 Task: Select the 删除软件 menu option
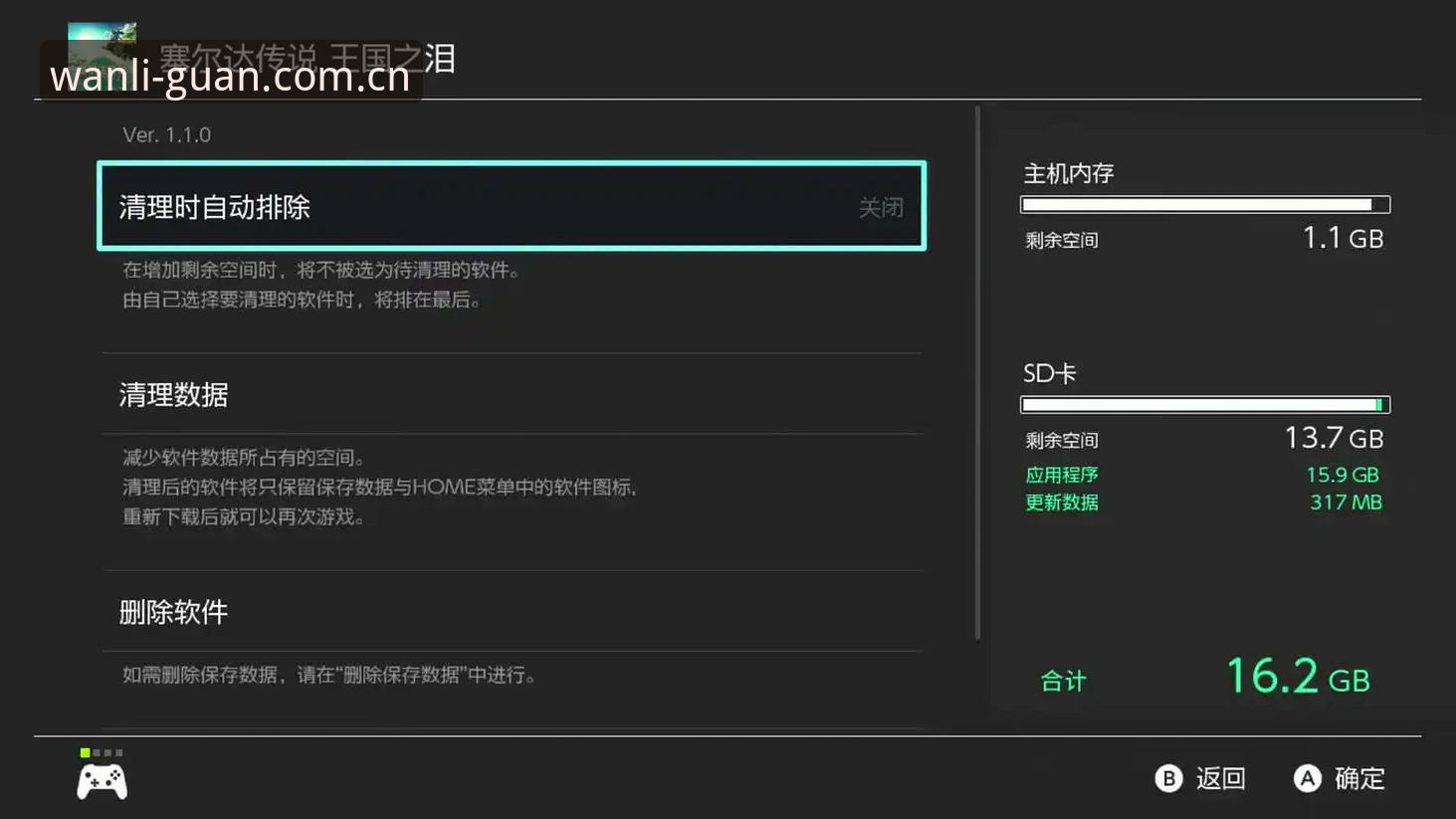512,611
